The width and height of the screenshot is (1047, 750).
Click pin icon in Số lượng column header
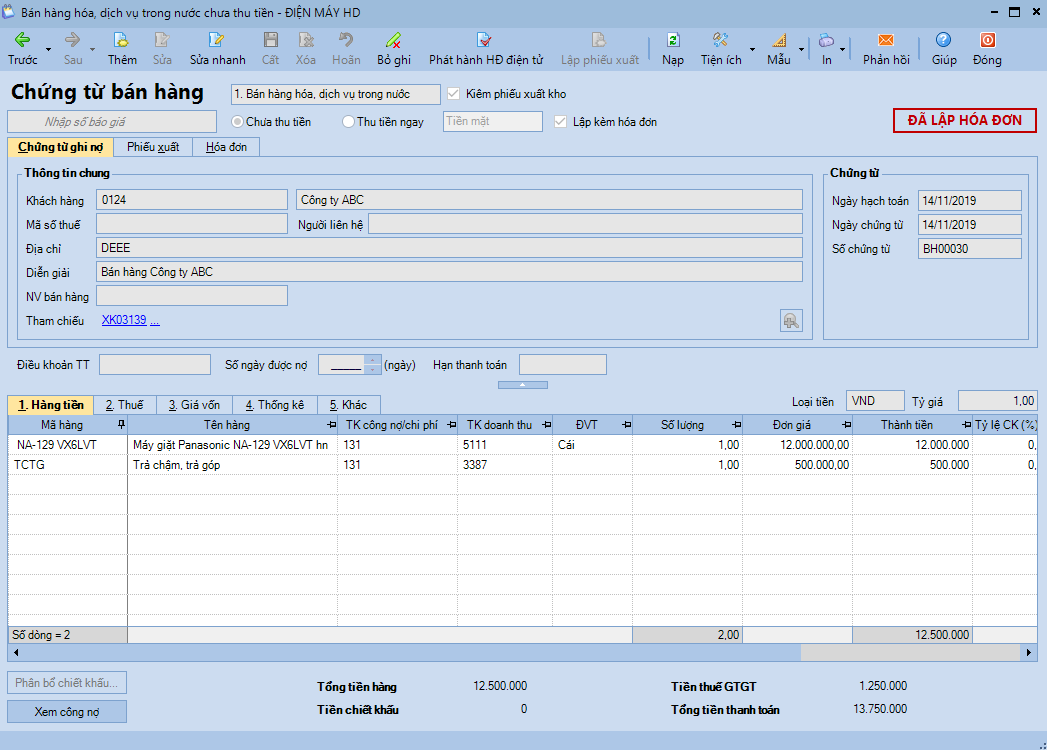pos(736,425)
